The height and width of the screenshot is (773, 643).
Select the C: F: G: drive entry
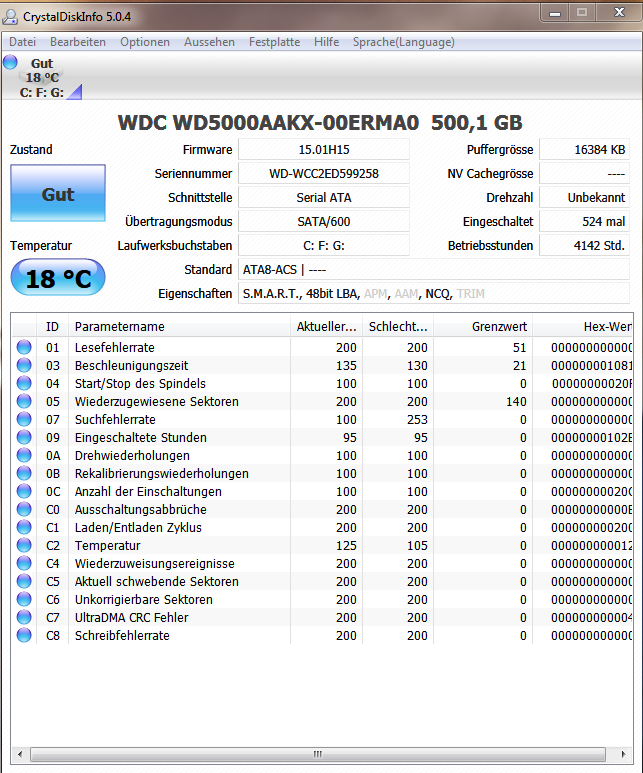pyautogui.click(x=42, y=93)
